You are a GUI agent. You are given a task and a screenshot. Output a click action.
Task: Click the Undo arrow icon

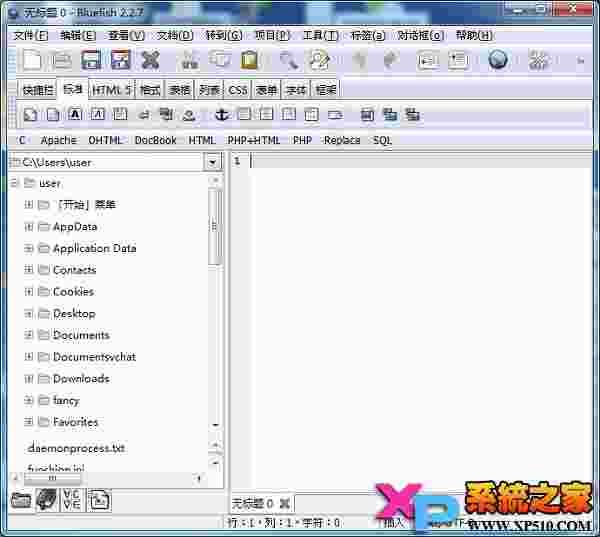[x=360, y=60]
